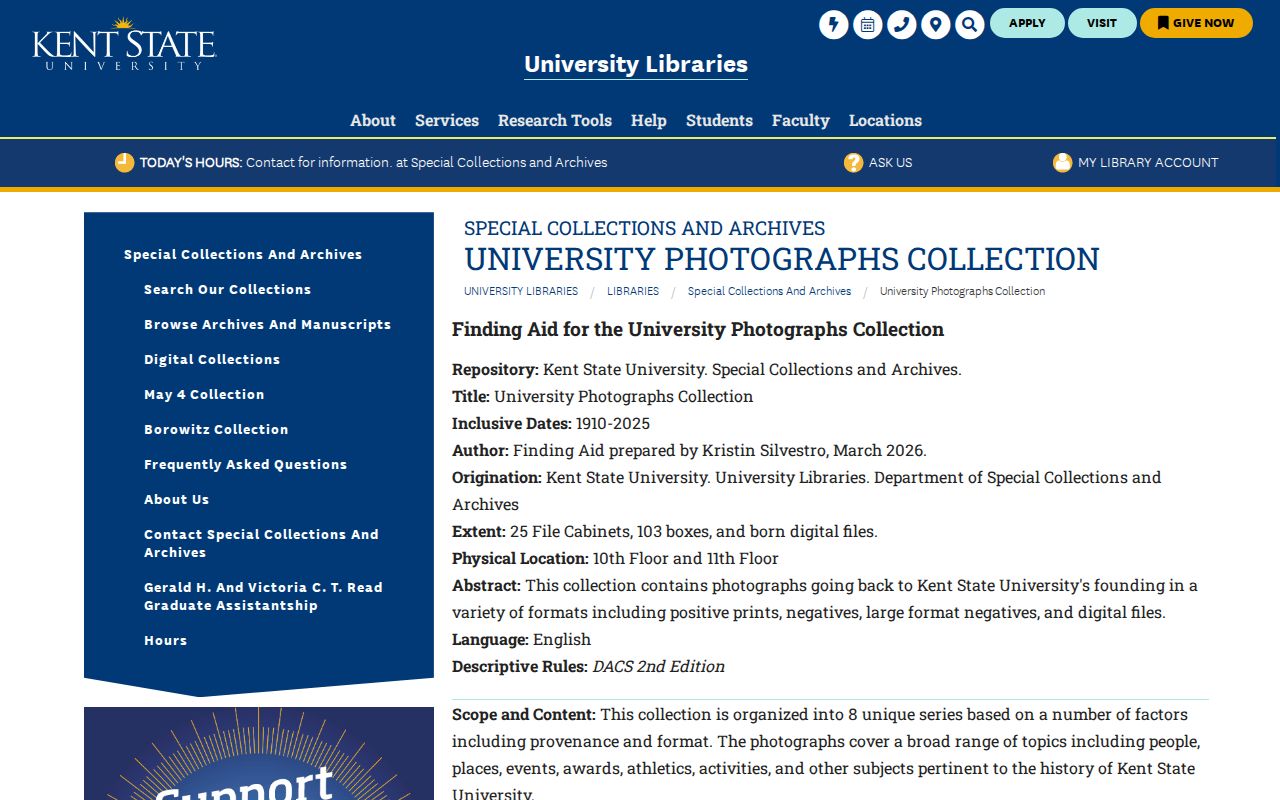This screenshot has height=800, width=1280.
Task: Open About Us in sidebar
Action: [x=177, y=499]
